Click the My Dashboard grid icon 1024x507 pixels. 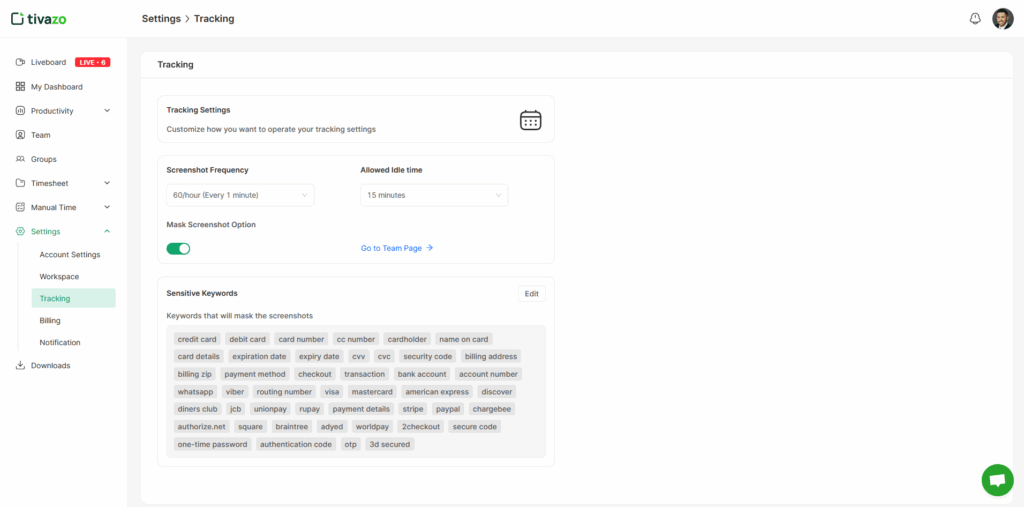[20, 87]
